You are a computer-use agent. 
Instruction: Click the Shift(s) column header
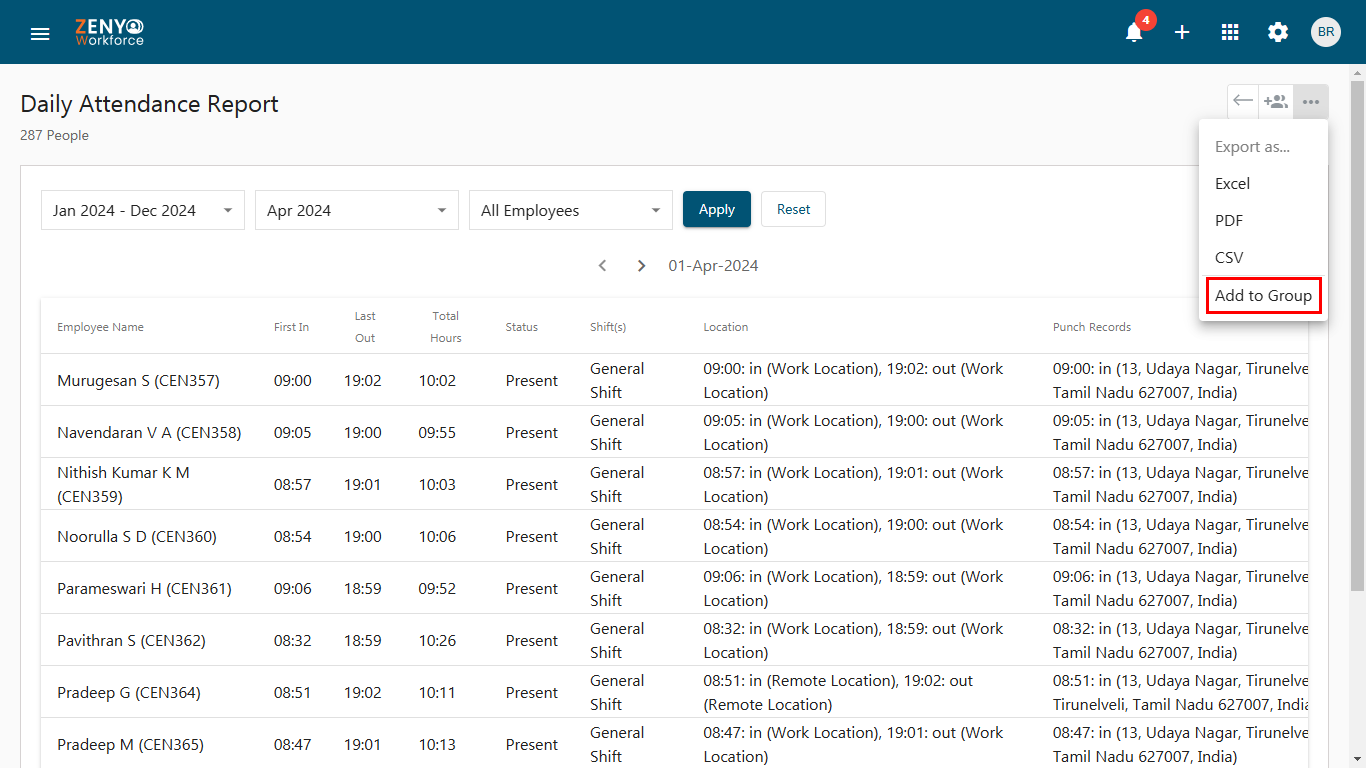(608, 327)
